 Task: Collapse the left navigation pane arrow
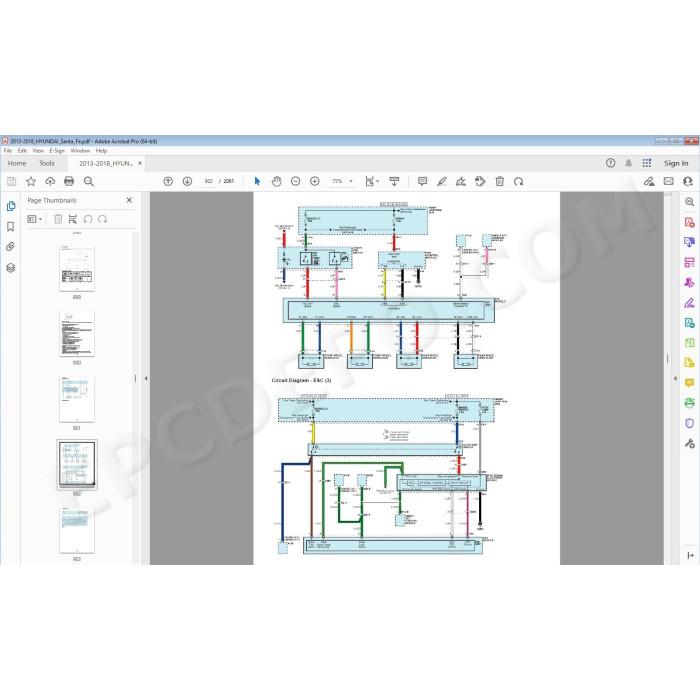[146, 378]
